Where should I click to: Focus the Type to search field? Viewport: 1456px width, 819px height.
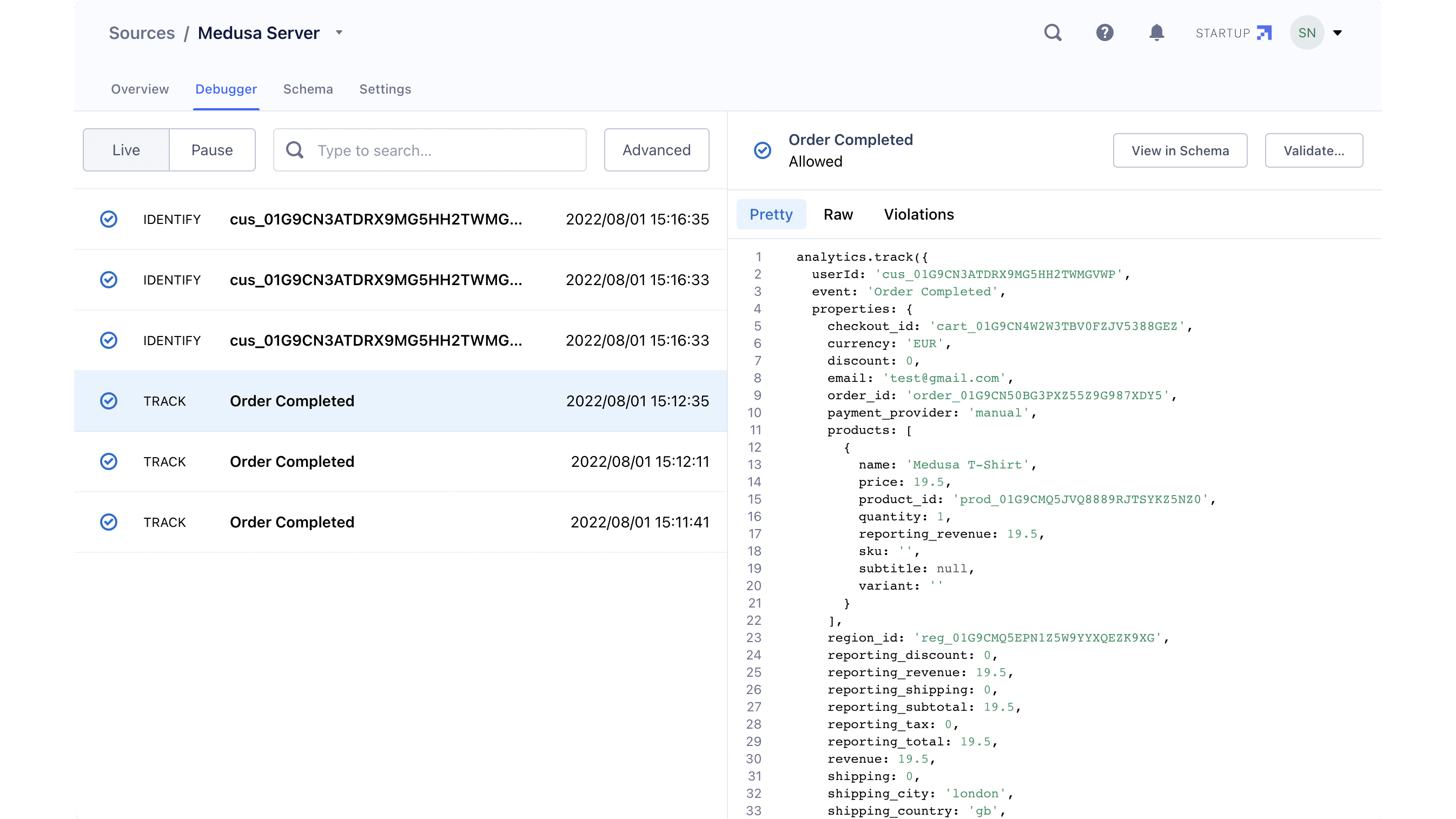tap(447, 150)
